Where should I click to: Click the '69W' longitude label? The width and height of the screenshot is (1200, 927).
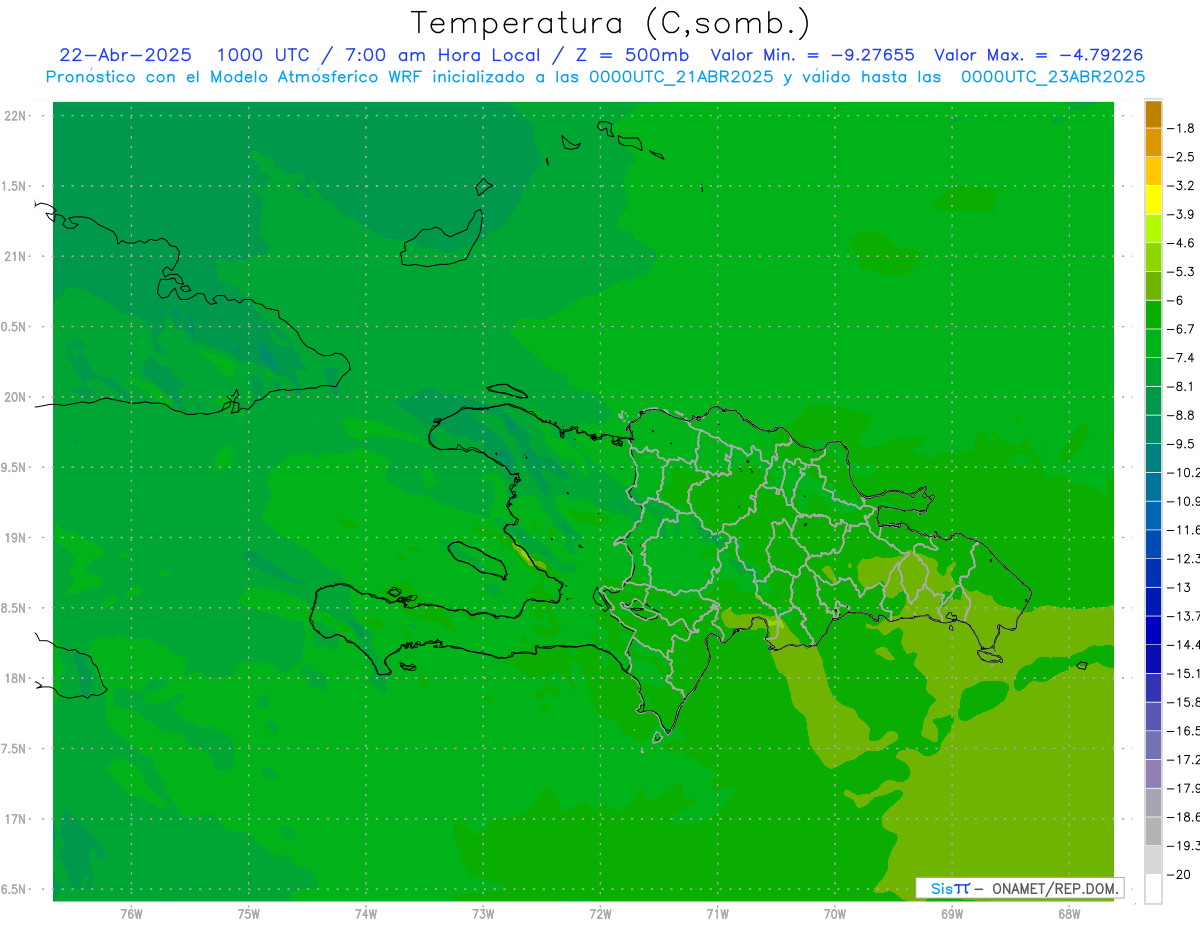(x=952, y=913)
